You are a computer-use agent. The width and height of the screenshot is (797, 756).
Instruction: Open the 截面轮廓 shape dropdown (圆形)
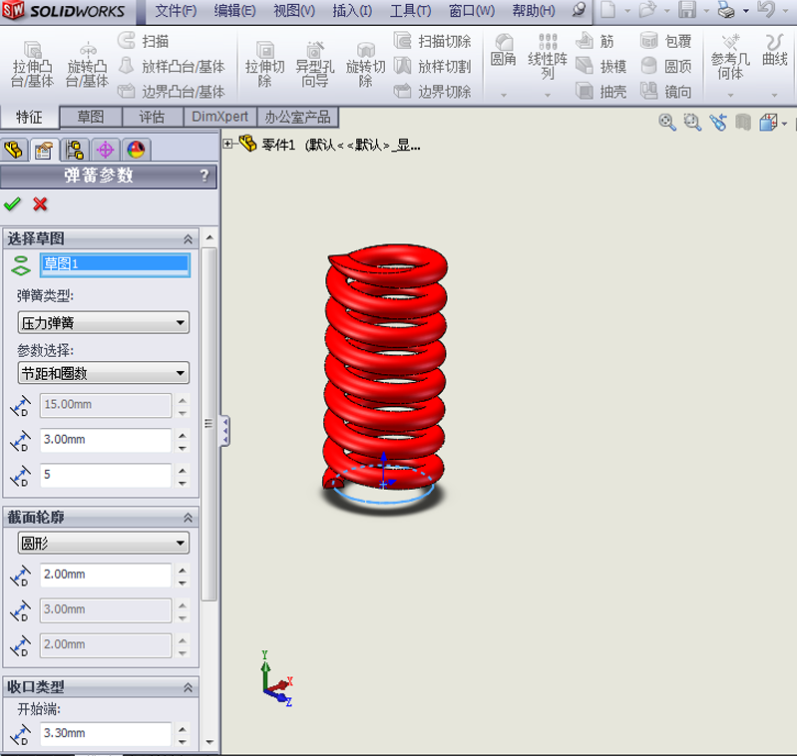[104, 543]
